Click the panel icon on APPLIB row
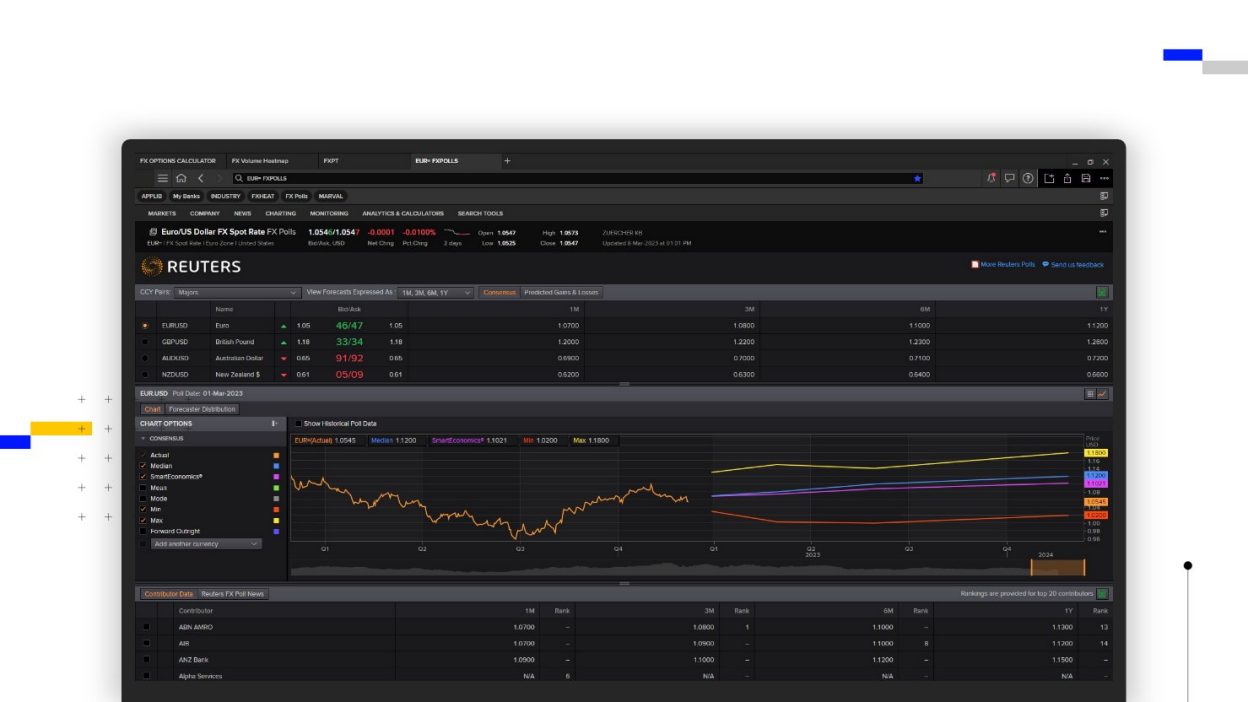The image size is (1248, 702). [1104, 196]
